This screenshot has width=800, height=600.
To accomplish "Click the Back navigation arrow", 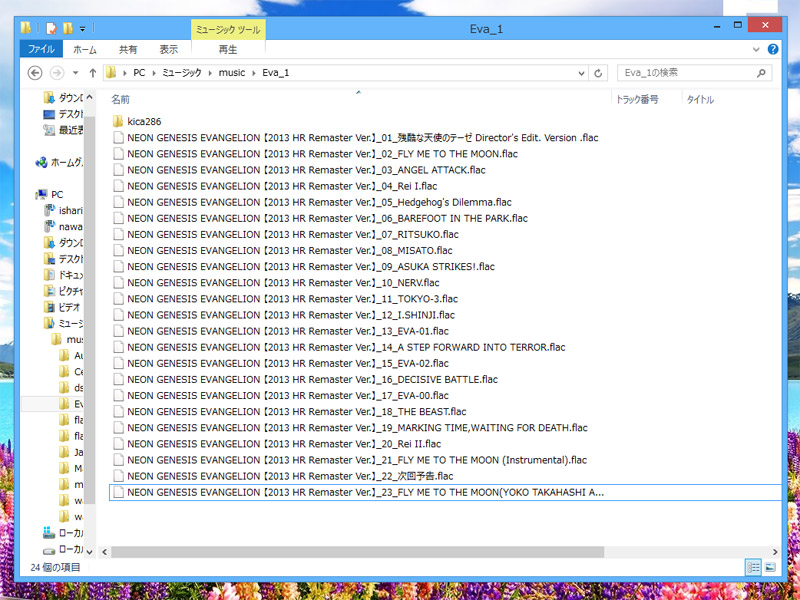I will (x=35, y=73).
